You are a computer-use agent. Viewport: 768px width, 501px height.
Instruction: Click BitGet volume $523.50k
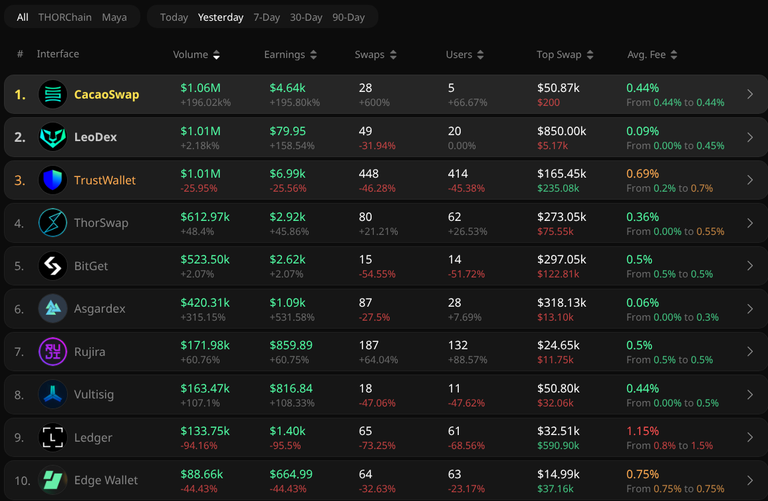click(x=205, y=260)
